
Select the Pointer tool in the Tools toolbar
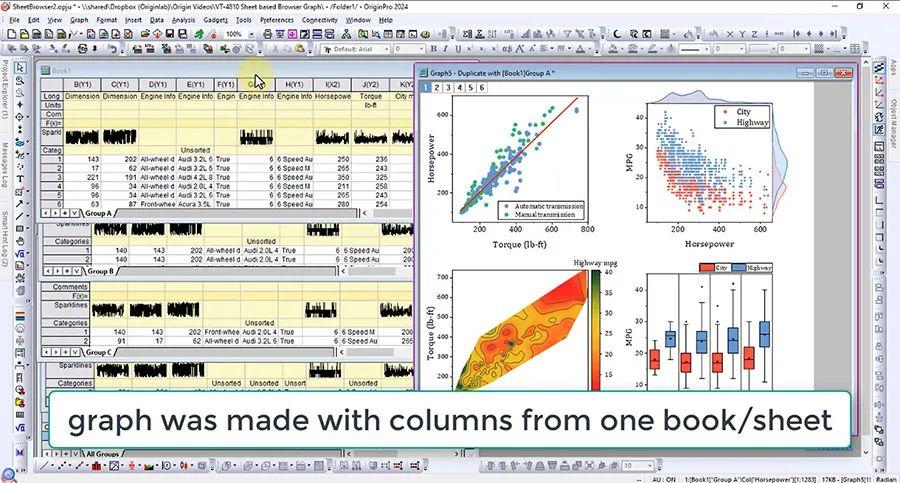pyautogui.click(x=20, y=68)
